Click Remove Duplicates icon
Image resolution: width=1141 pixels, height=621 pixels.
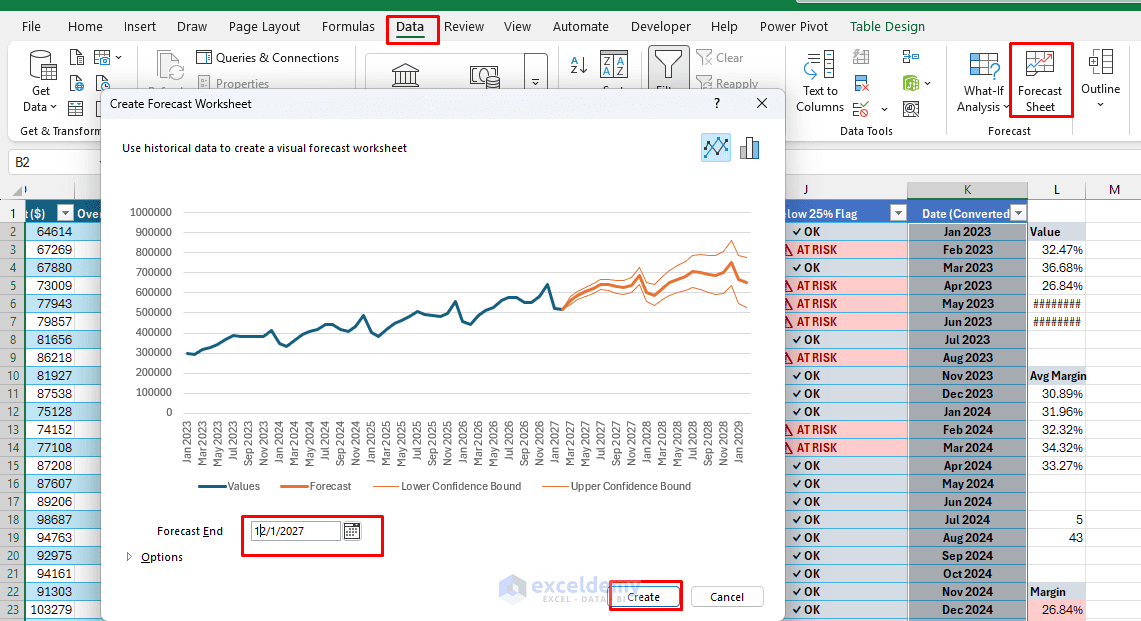pyautogui.click(x=862, y=84)
